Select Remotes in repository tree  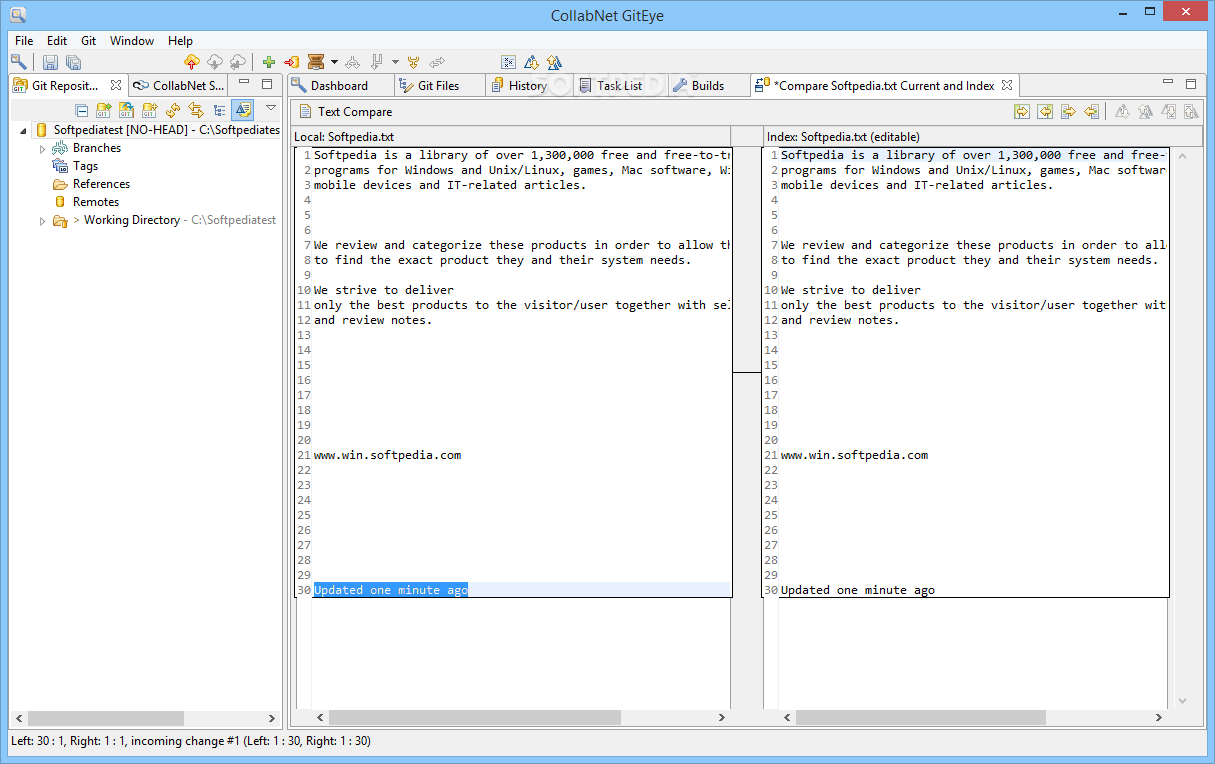pyautogui.click(x=96, y=202)
